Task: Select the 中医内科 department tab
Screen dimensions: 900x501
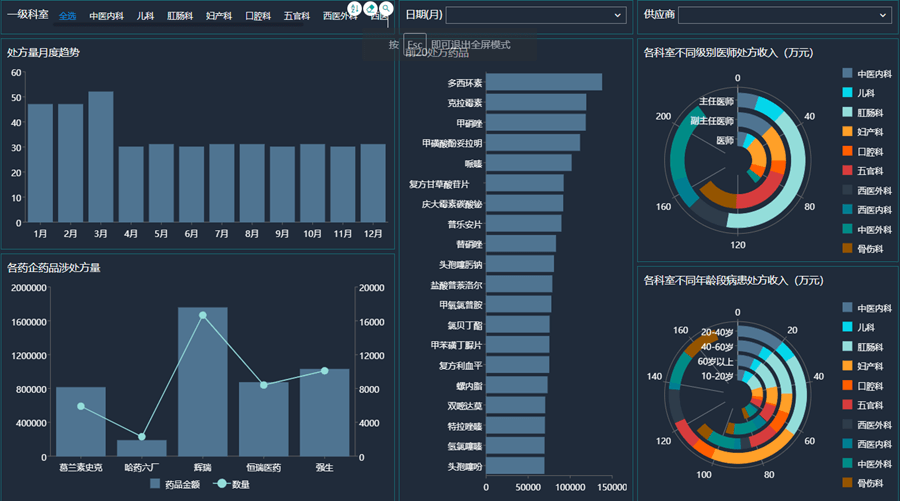Action: pos(106,16)
